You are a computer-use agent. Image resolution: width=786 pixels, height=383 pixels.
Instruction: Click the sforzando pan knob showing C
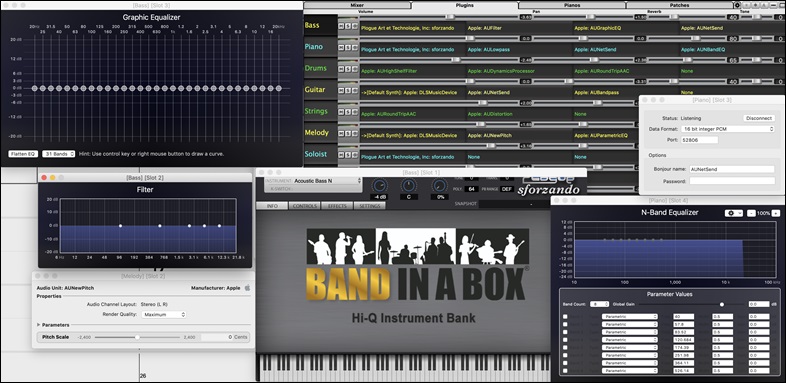pyautogui.click(x=409, y=185)
